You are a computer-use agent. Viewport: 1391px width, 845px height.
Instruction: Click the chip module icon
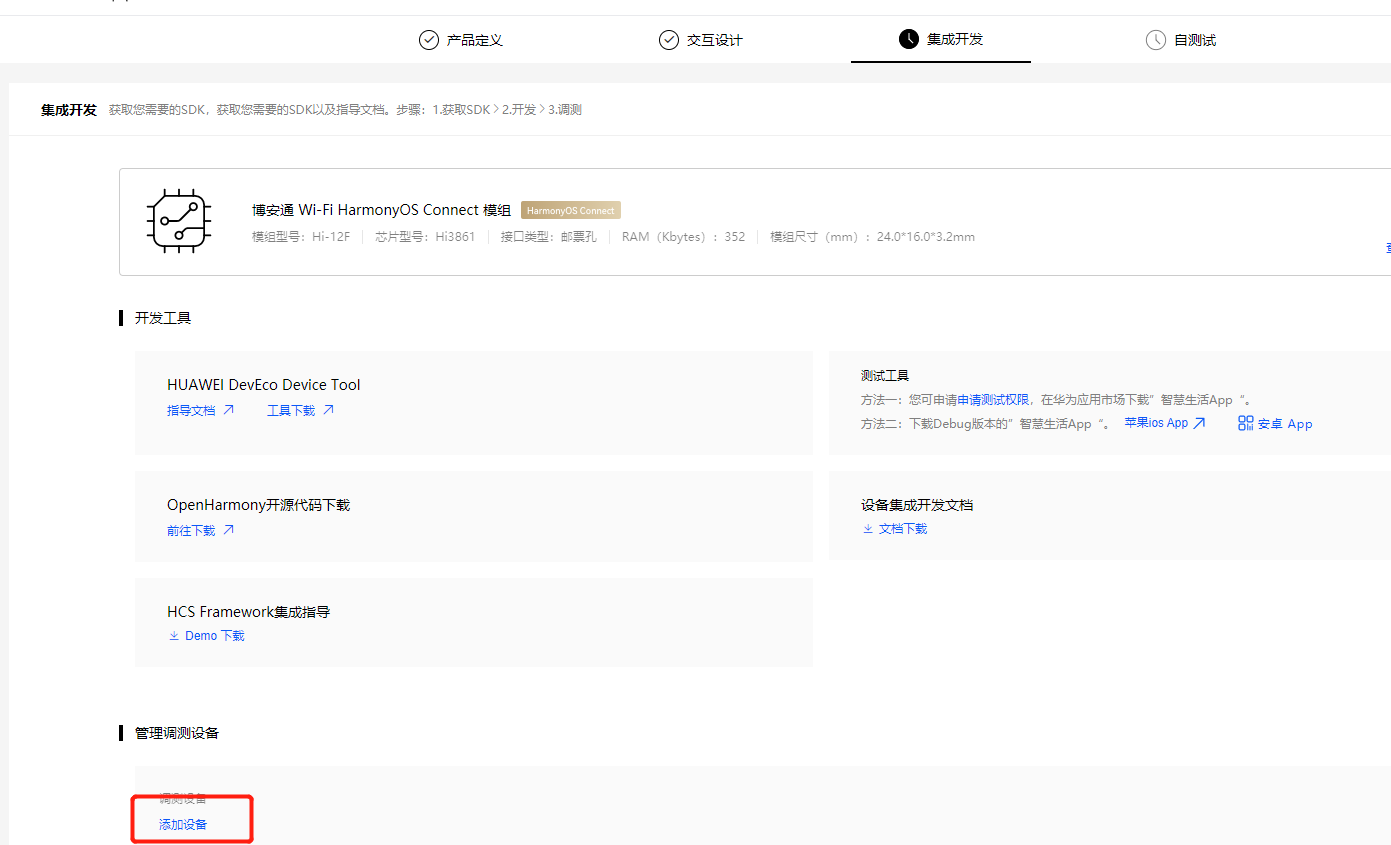click(x=178, y=221)
